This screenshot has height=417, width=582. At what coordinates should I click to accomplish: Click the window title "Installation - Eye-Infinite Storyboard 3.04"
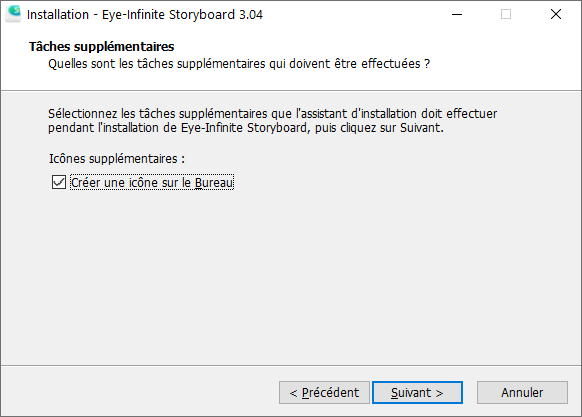click(145, 15)
